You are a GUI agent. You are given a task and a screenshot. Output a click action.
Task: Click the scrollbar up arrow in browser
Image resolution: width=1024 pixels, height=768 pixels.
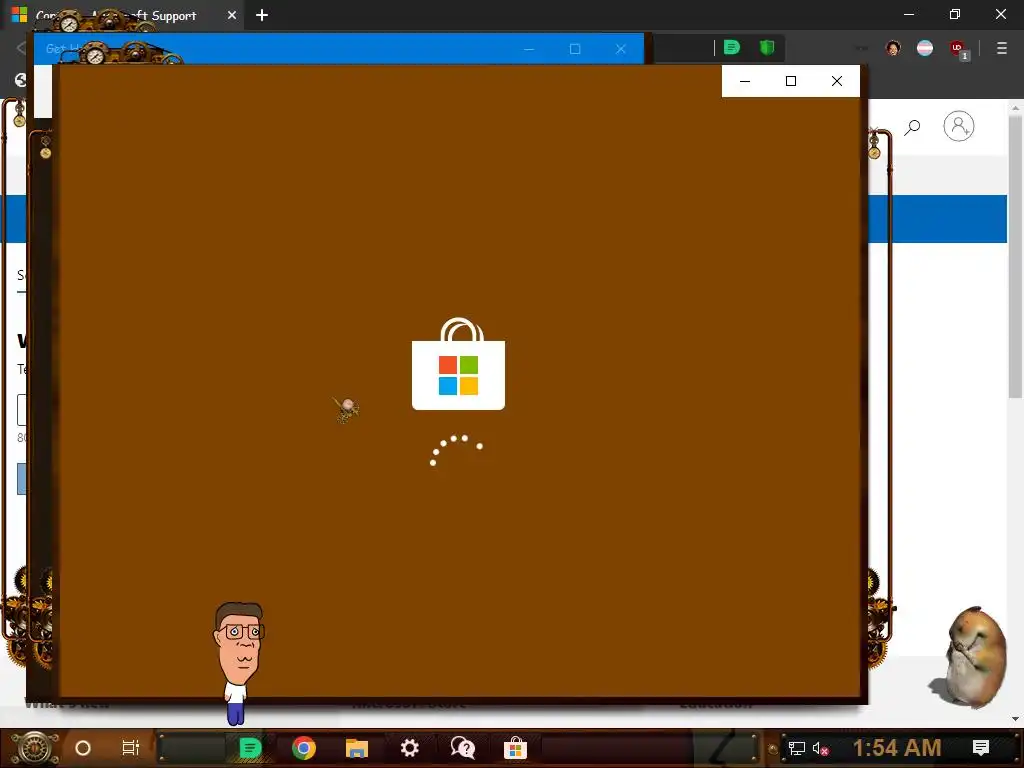(1015, 107)
